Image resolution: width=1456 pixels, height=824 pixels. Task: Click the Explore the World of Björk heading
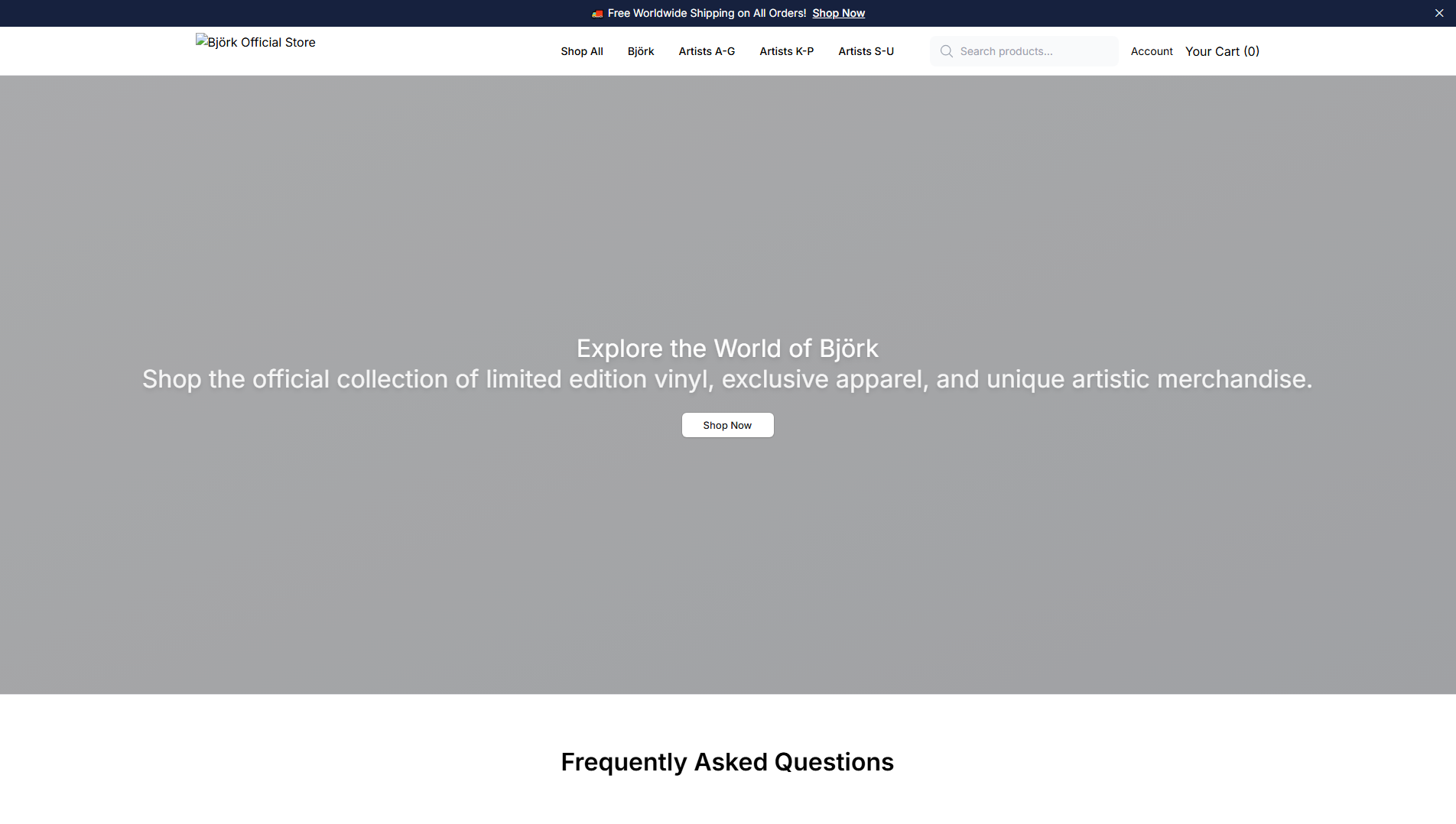(x=727, y=349)
